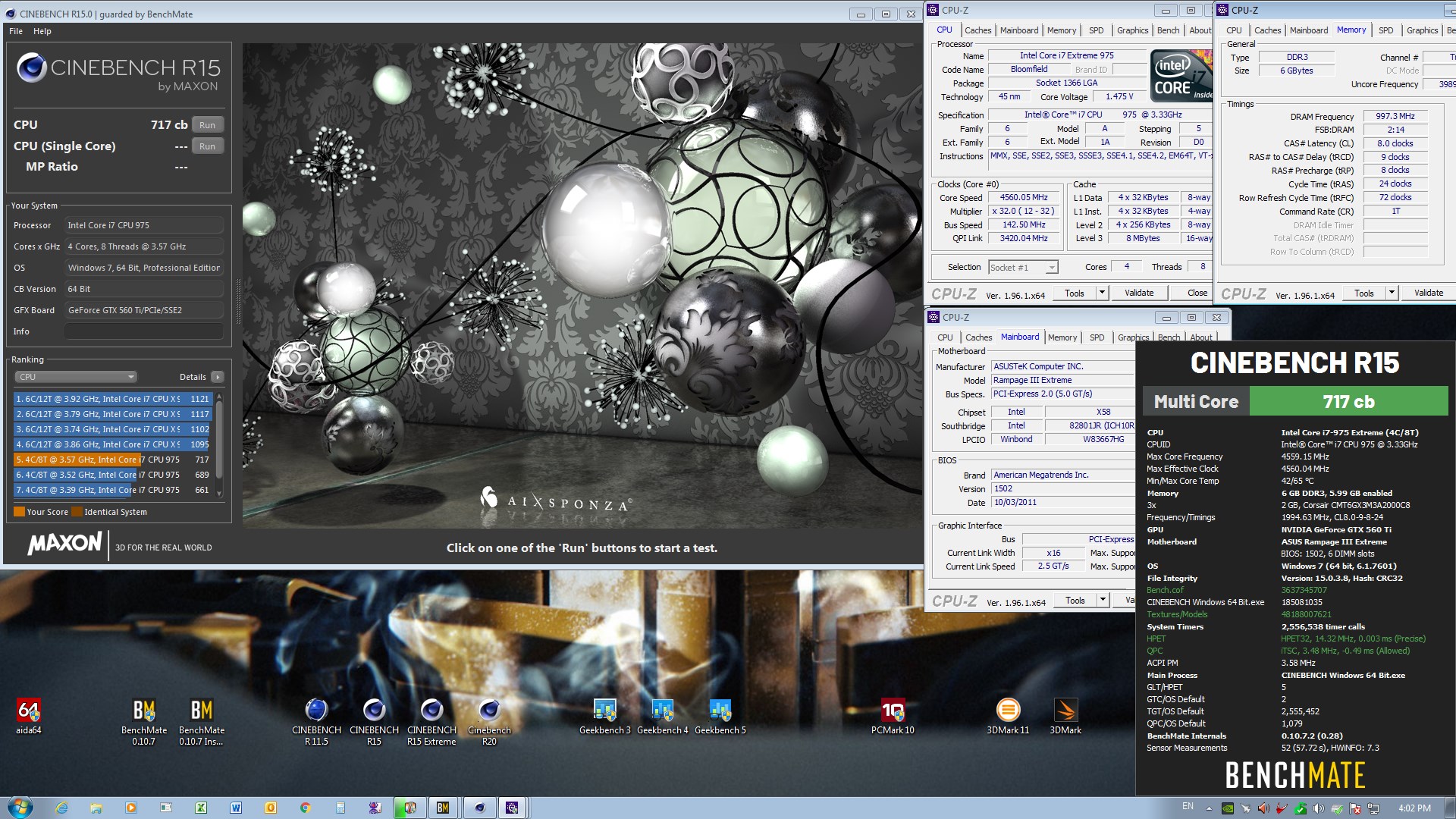Viewport: 1456px width, 819px height.
Task: Click the ranking list scrollbar
Action: (219, 444)
